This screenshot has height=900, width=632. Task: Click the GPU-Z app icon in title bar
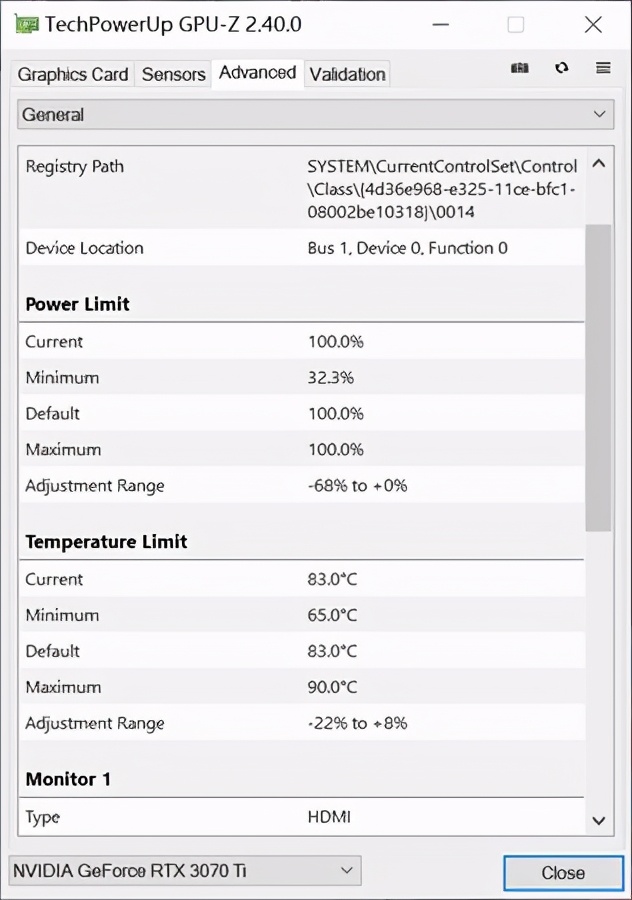click(26, 24)
